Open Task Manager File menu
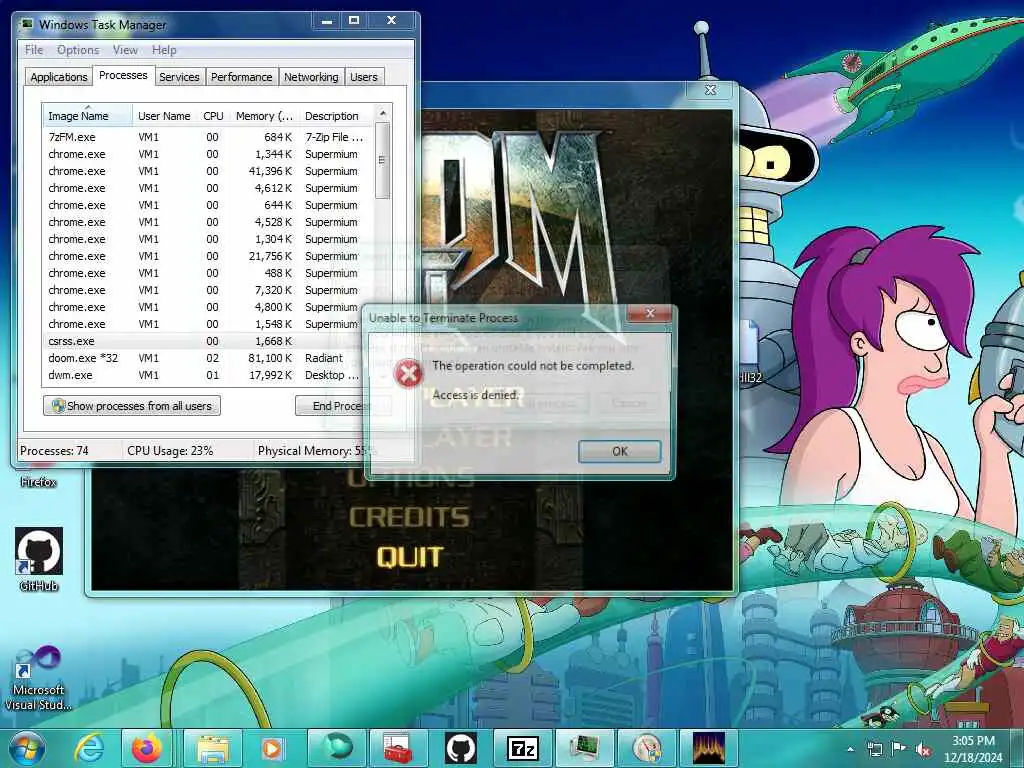The image size is (1024, 768). point(34,50)
